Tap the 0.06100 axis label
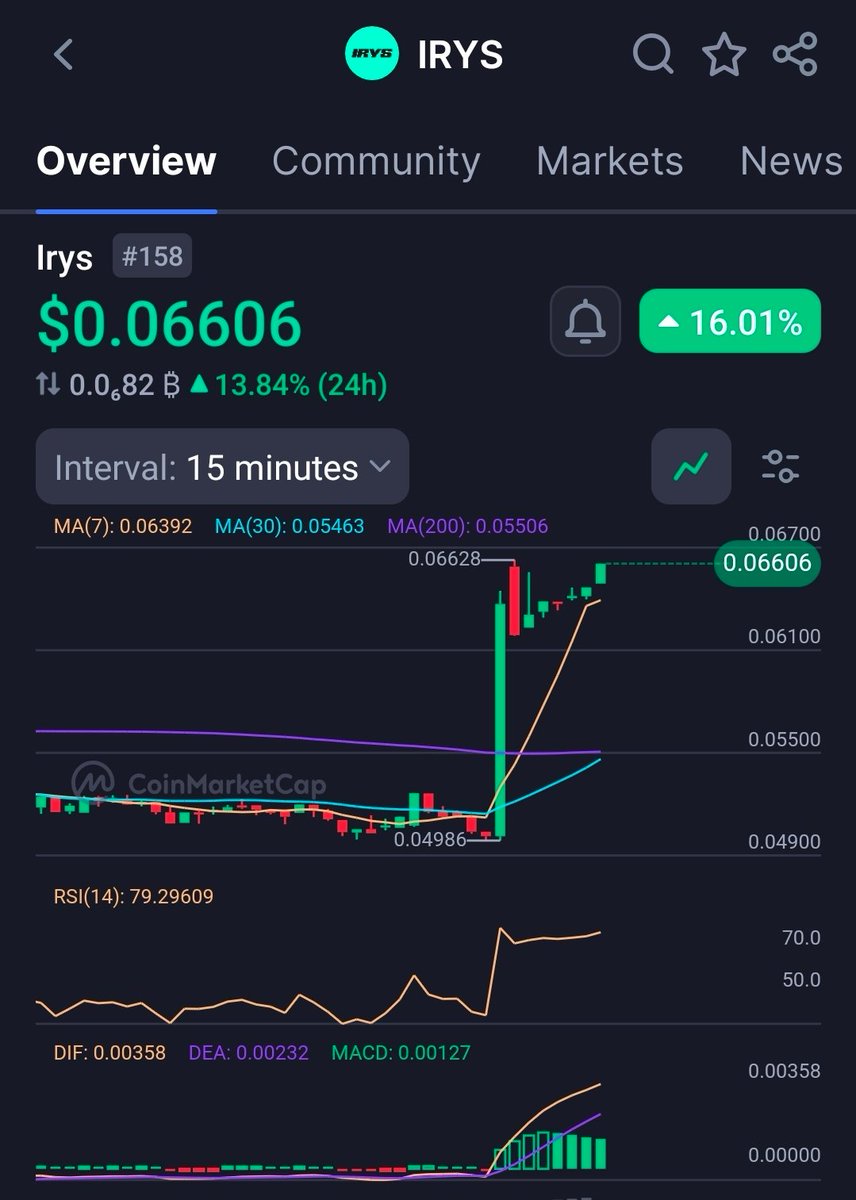The width and height of the screenshot is (856, 1200). (784, 637)
